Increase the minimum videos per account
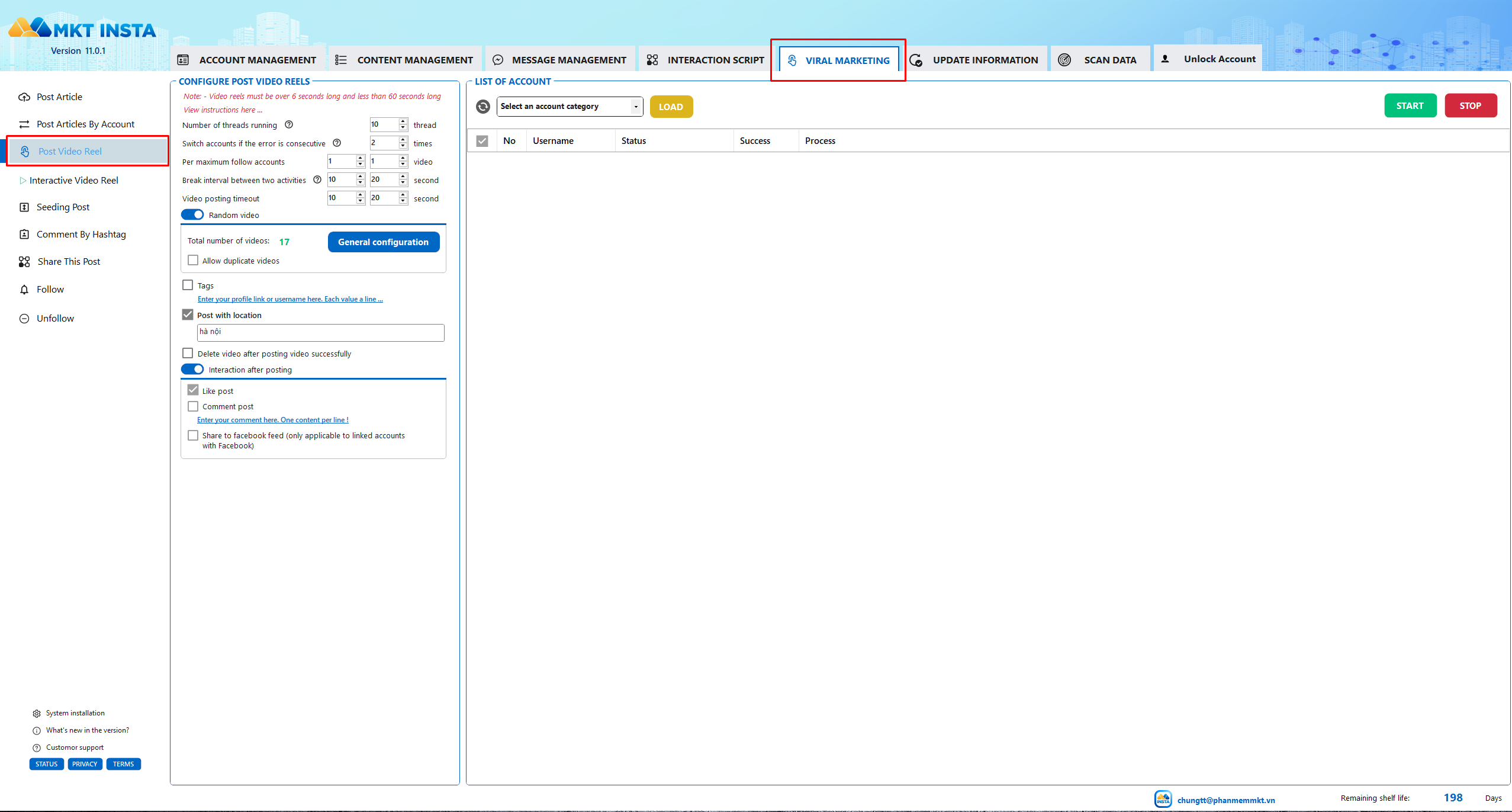The image size is (1512, 812). pyautogui.click(x=361, y=158)
